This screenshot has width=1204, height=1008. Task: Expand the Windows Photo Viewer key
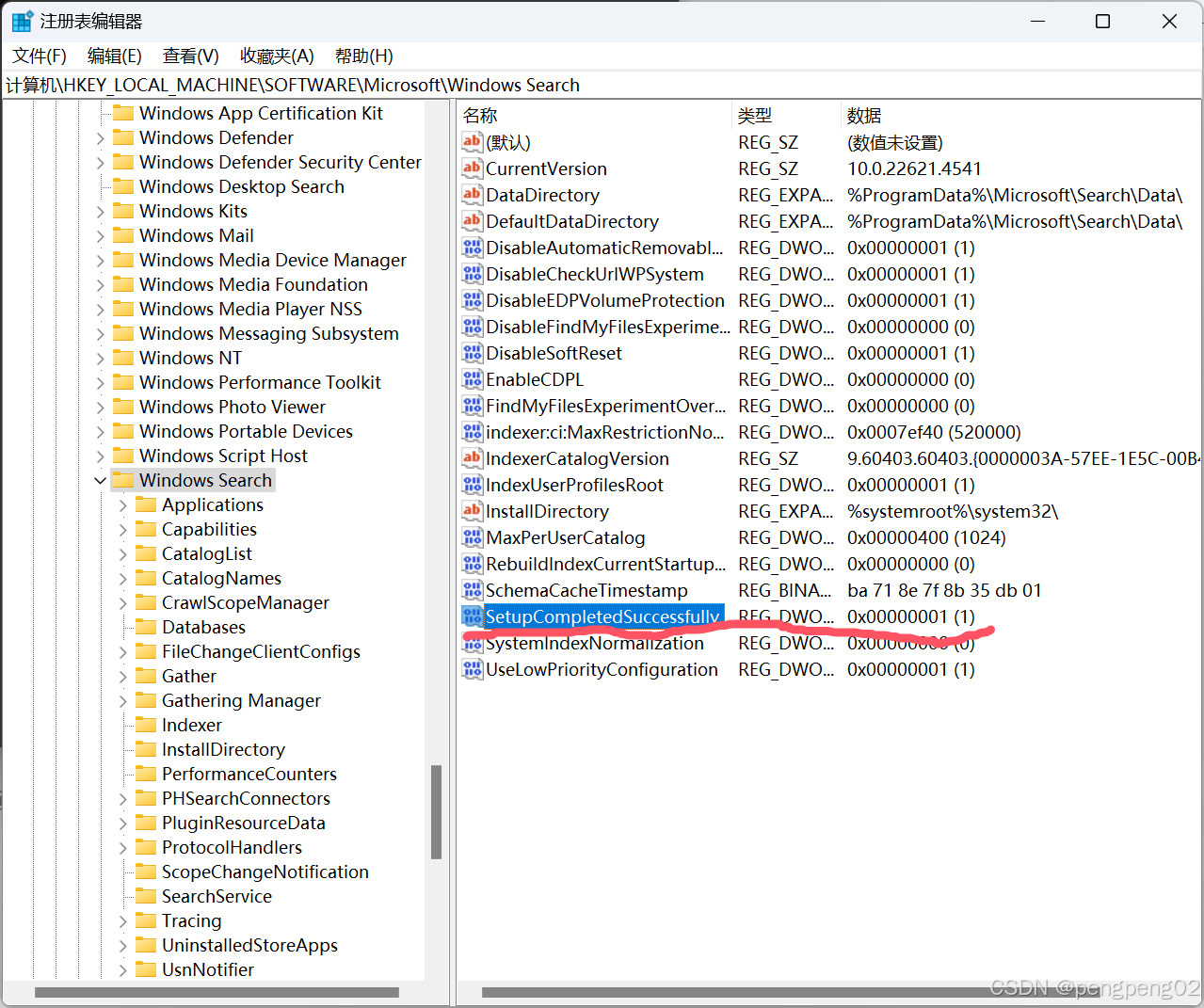(x=100, y=407)
